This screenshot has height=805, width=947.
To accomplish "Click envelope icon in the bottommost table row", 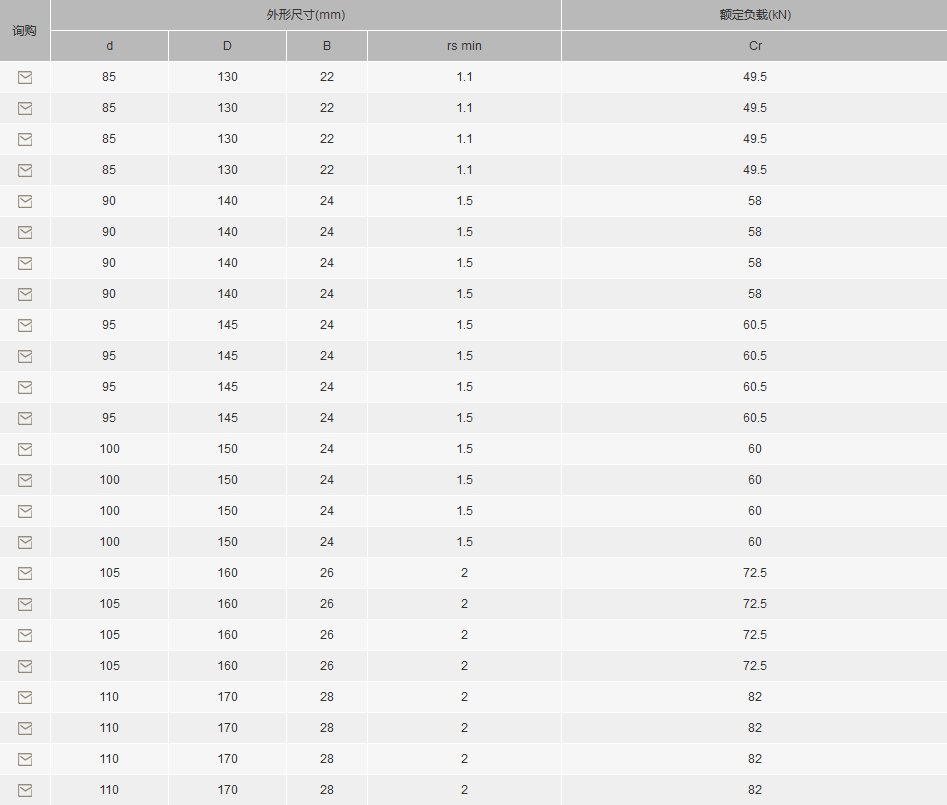I will click(x=25, y=791).
